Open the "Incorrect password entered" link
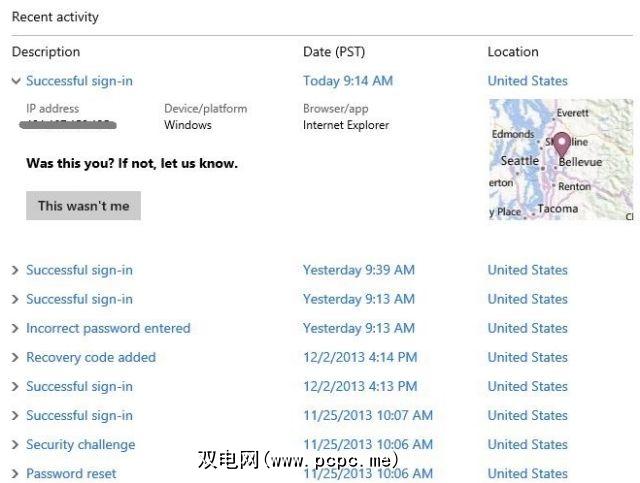This screenshot has height=483, width=640. [108, 328]
